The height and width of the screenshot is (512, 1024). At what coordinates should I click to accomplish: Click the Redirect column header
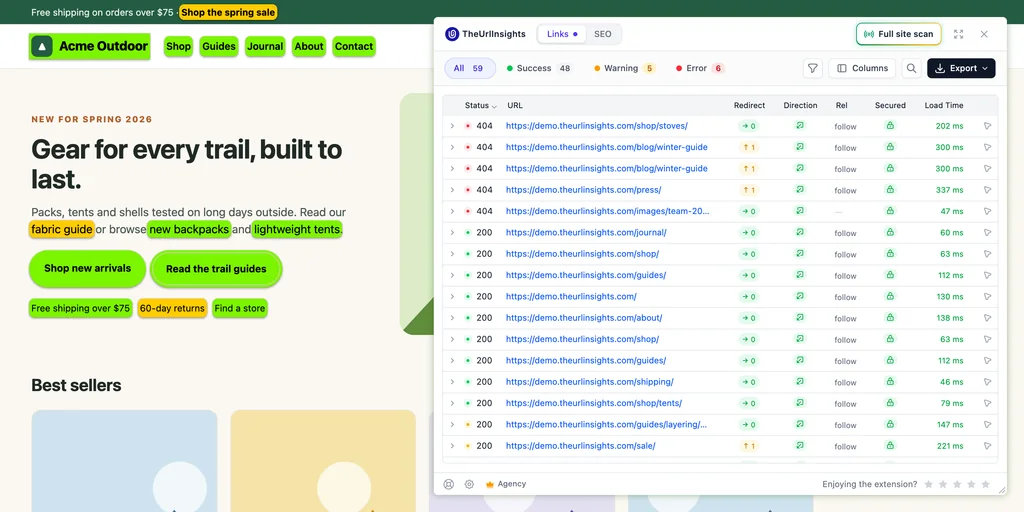pyautogui.click(x=749, y=105)
